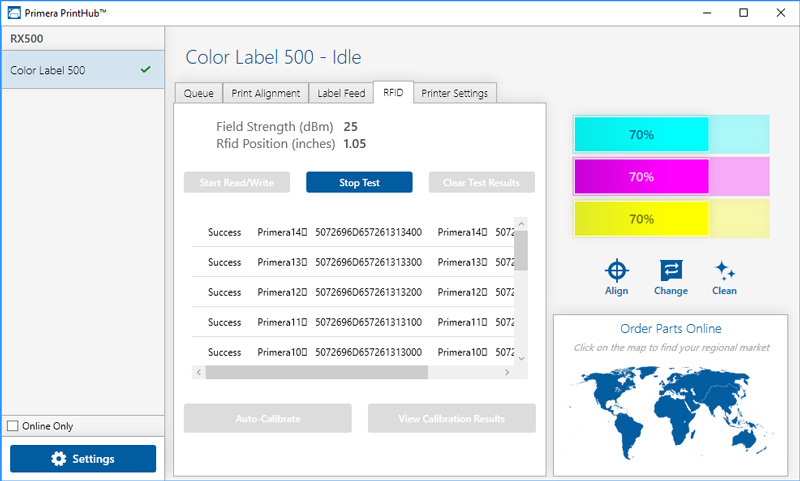Go to the Printer Settings tab
Screen dimensions: 800x481
[x=455, y=93]
